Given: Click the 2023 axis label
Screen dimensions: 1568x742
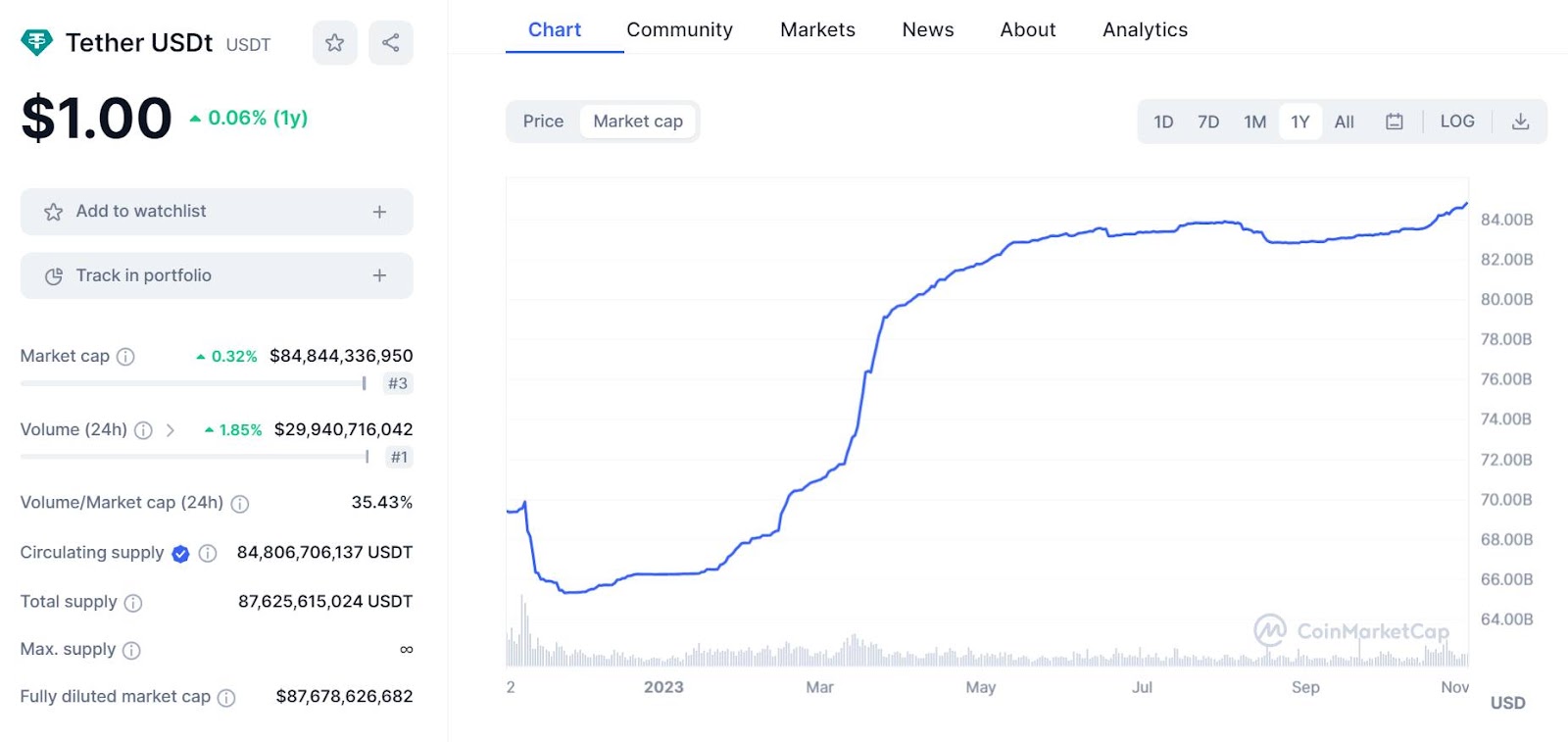Looking at the screenshot, I should pyautogui.click(x=663, y=687).
